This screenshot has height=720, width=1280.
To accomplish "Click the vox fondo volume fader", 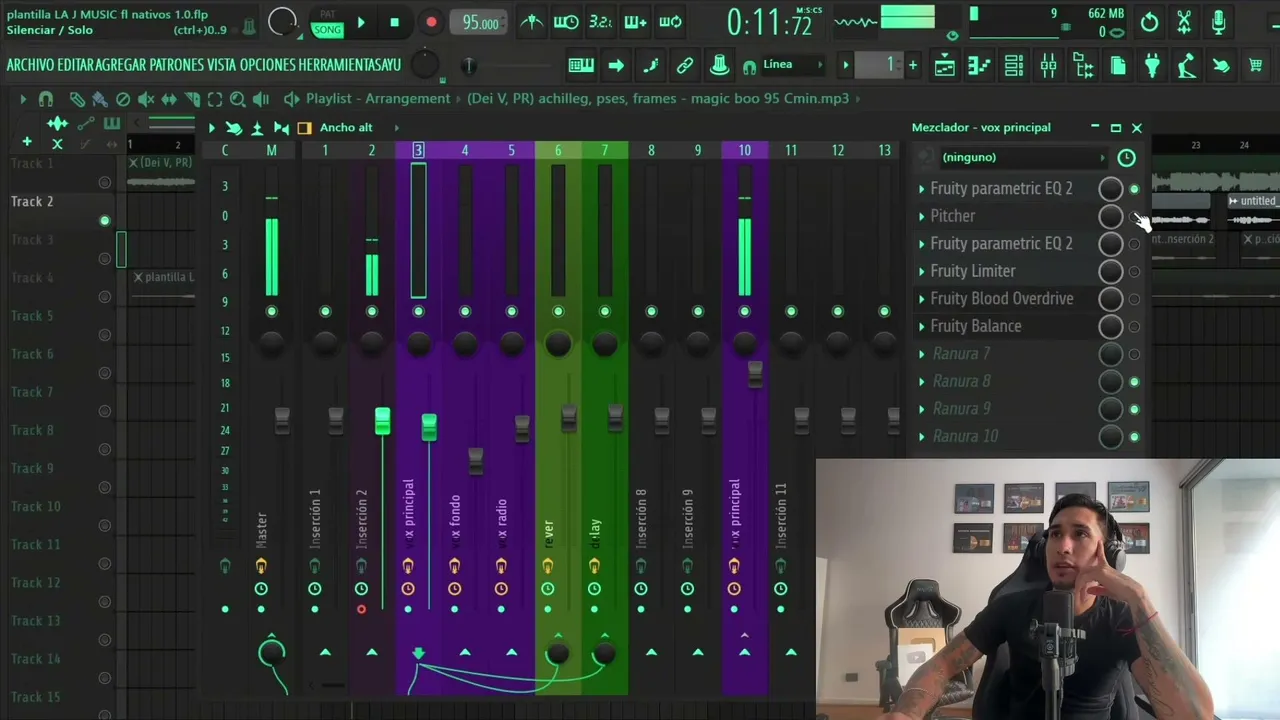I will (475, 460).
